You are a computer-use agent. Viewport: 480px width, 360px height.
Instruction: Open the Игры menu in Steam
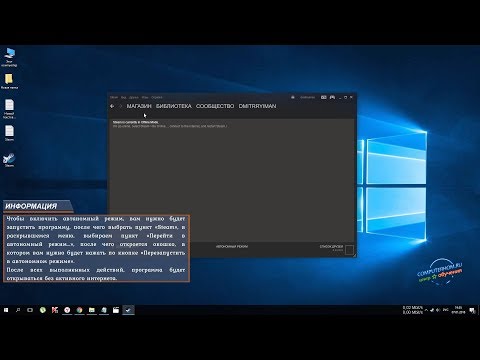tap(145, 97)
